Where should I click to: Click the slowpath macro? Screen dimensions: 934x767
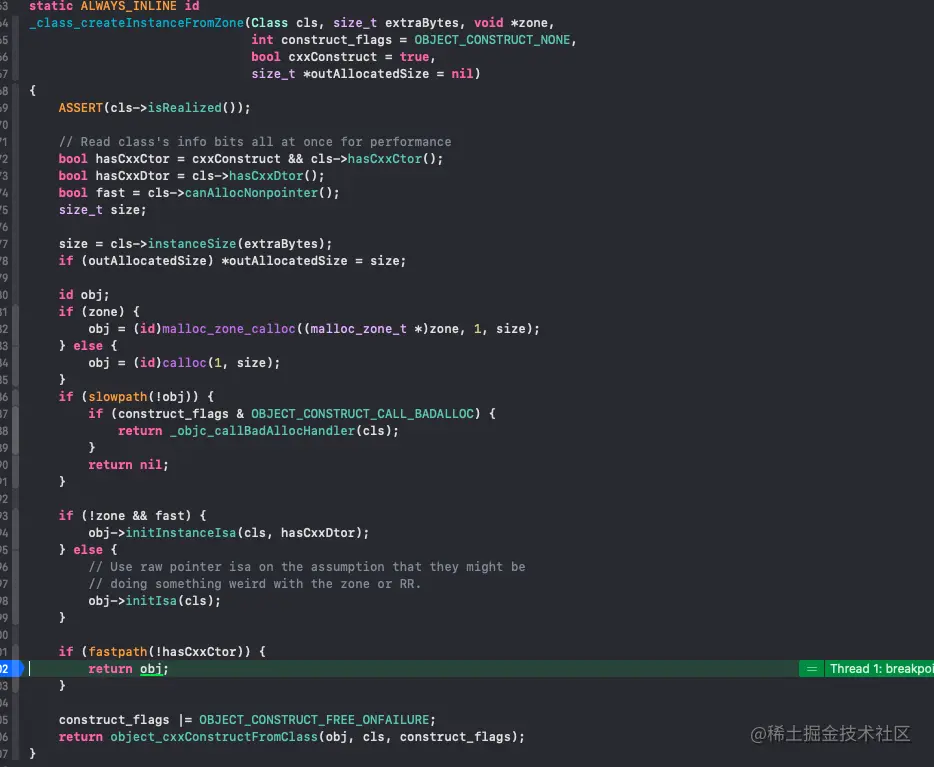click(117, 397)
